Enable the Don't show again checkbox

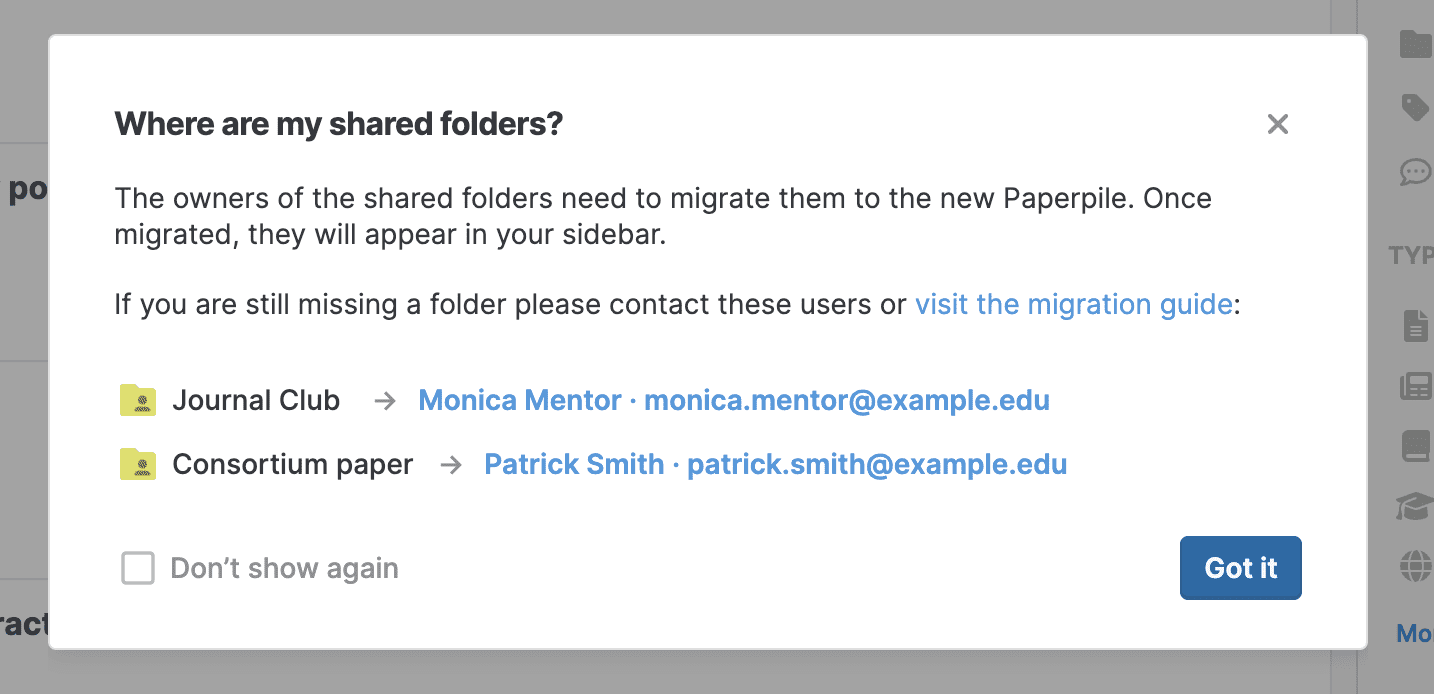coord(138,568)
